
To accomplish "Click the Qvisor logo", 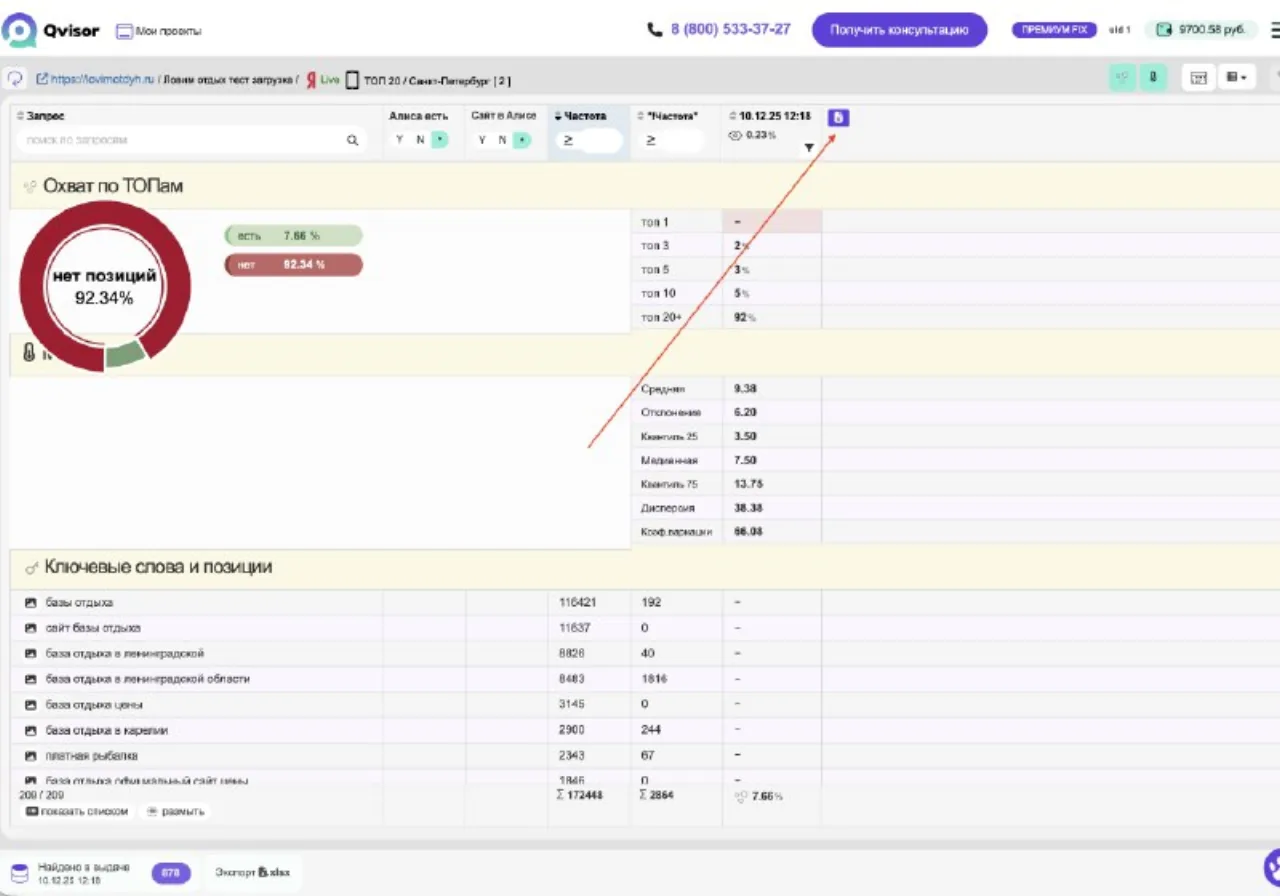I will (51, 30).
